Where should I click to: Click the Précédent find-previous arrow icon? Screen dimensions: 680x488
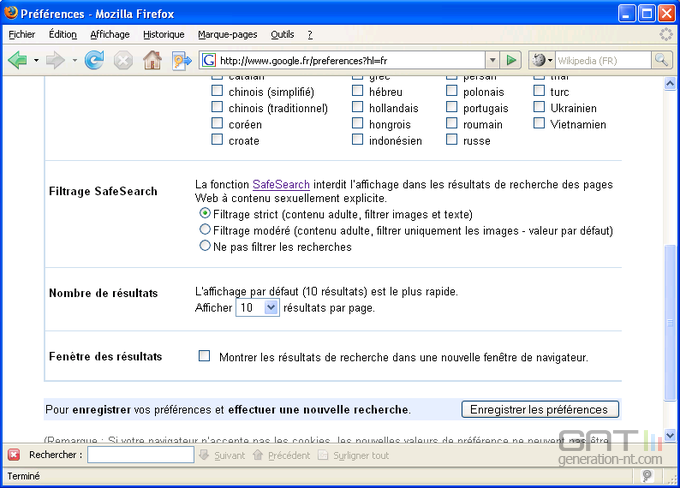(258, 455)
